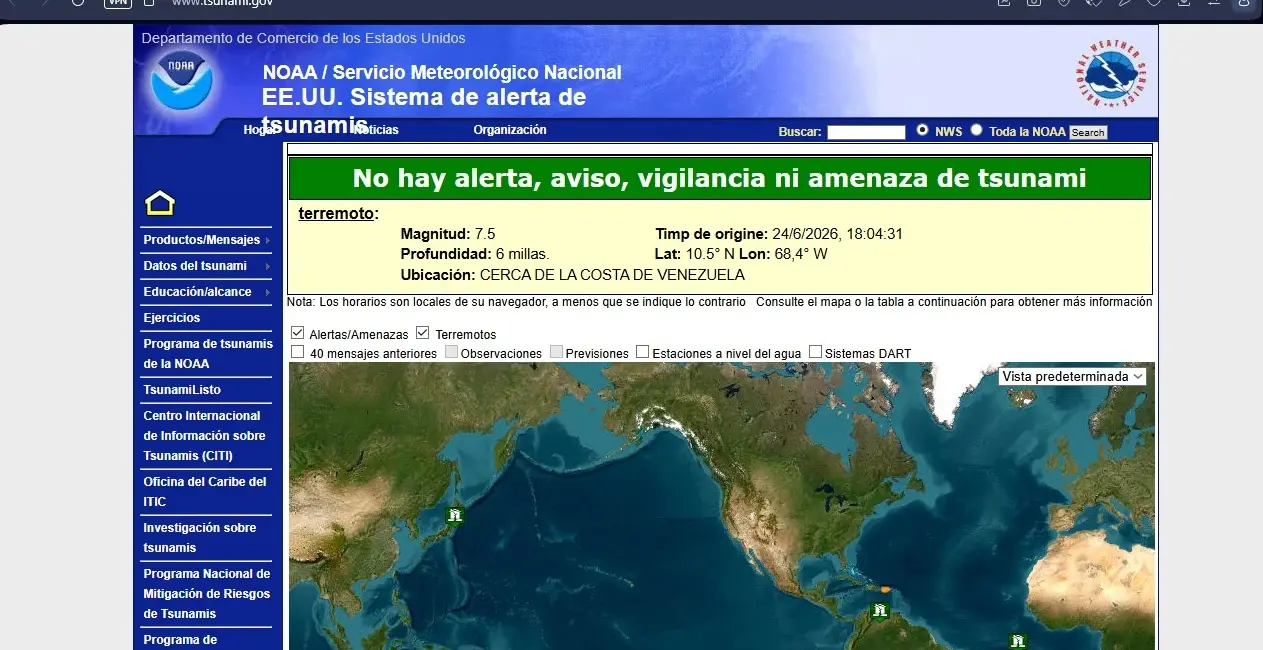Go to the yellow home icon in sidebar
This screenshot has width=1263, height=650.
point(160,203)
